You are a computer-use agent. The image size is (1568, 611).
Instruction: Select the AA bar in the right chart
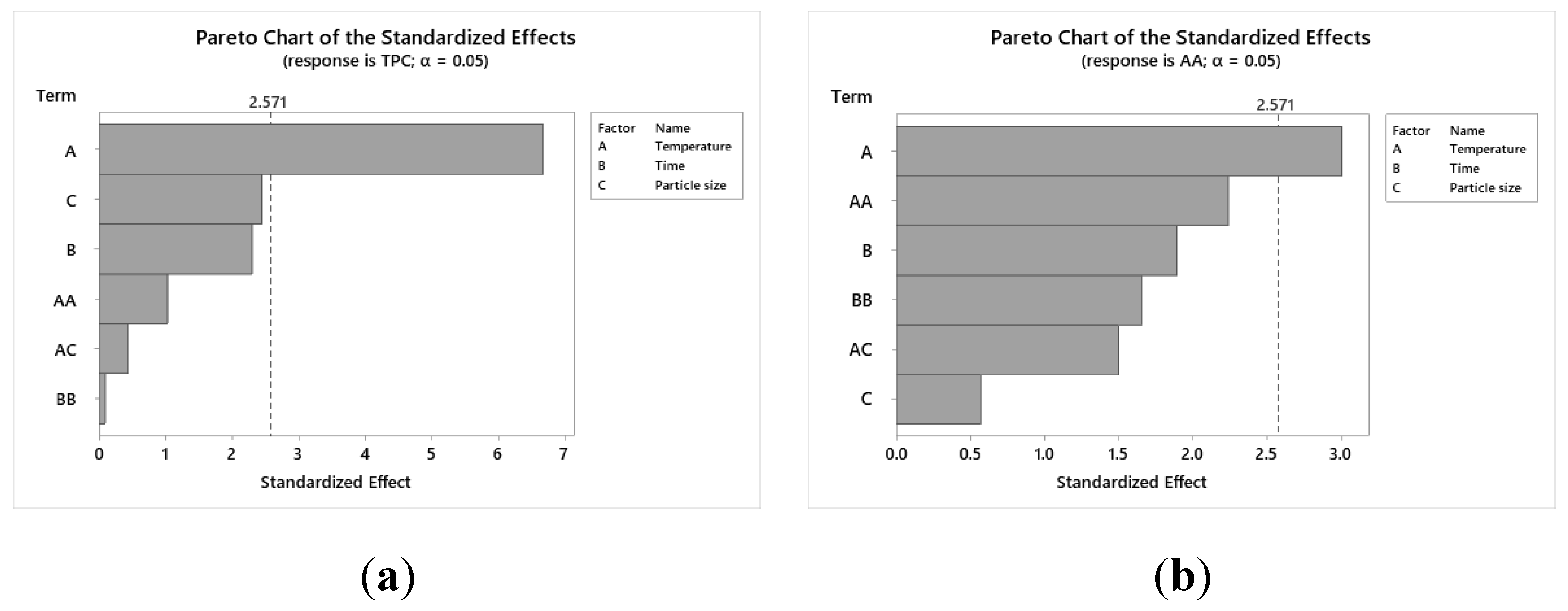pos(1062,201)
